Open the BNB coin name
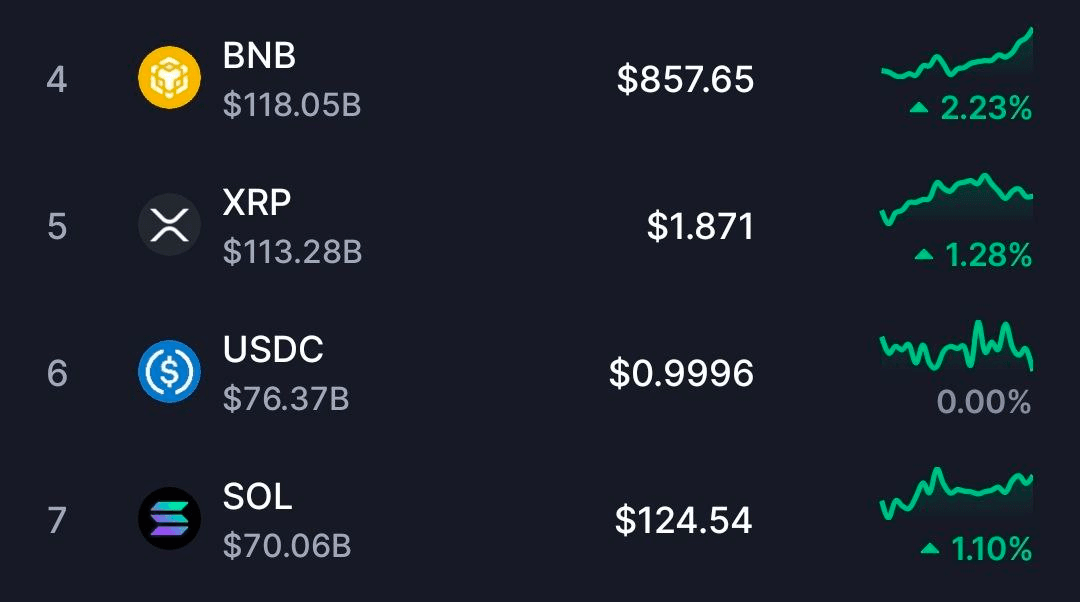Screen dimensions: 1080x602 click(259, 56)
